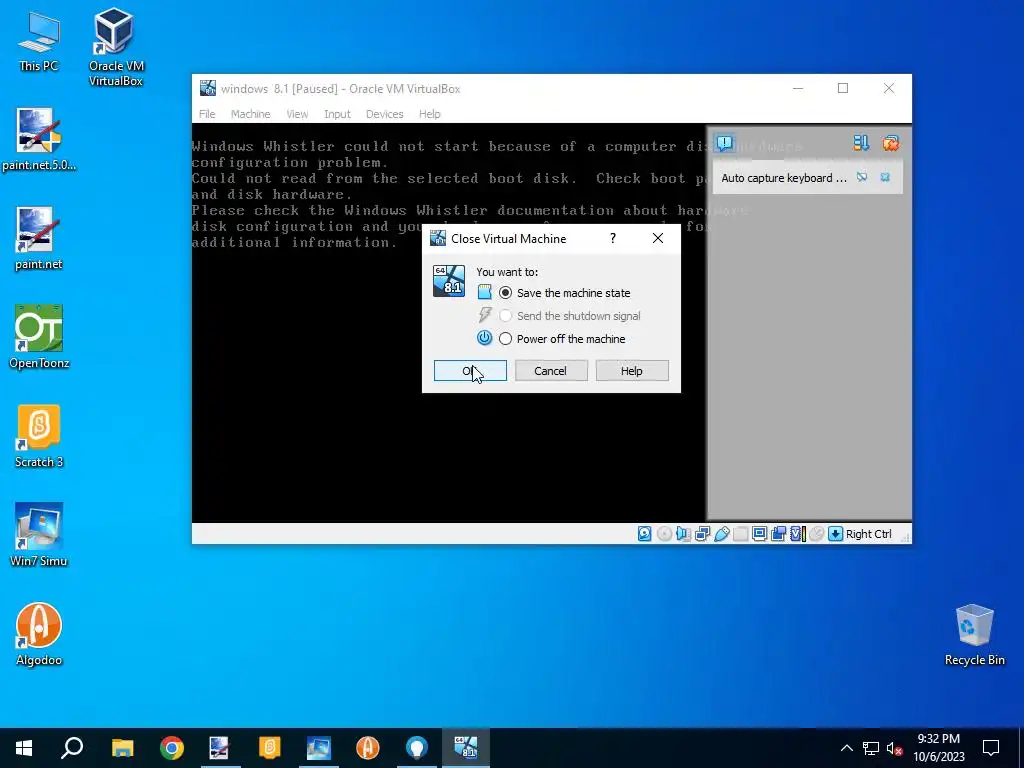The width and height of the screenshot is (1024, 768).
Task: Open the VirtualBox Help menu
Action: coord(429,114)
